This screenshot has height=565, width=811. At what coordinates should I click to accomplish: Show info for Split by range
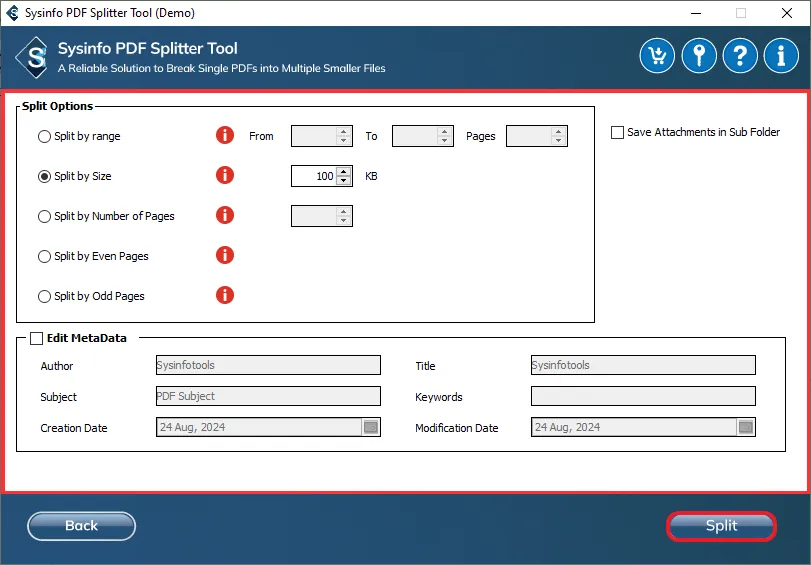(x=225, y=136)
